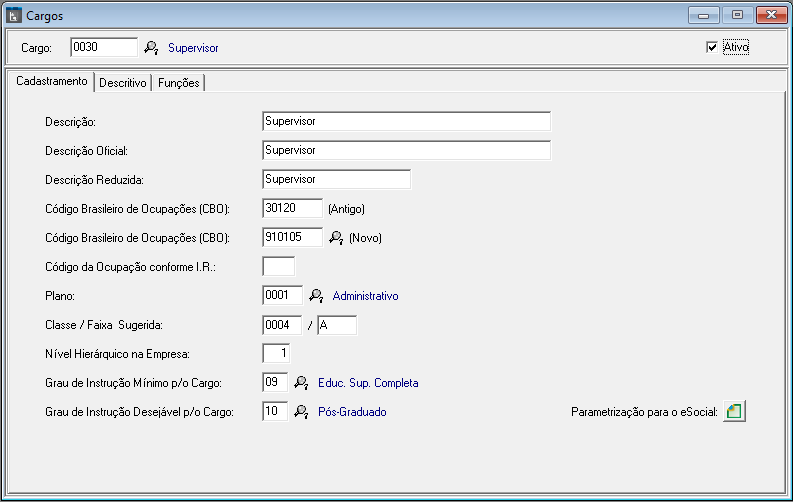Minimize the Cargos window
The width and height of the screenshot is (793, 502).
click(703, 15)
